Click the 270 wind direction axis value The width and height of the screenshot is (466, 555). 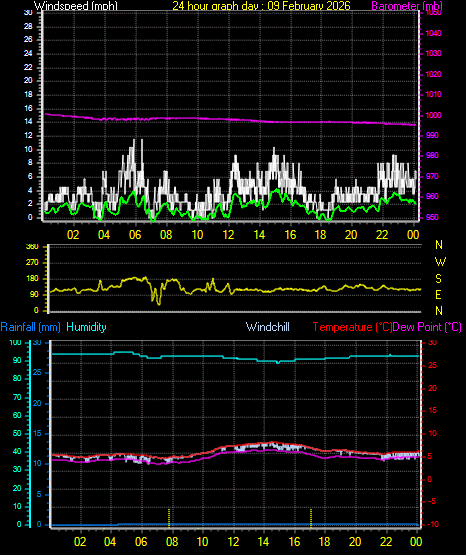32,263
